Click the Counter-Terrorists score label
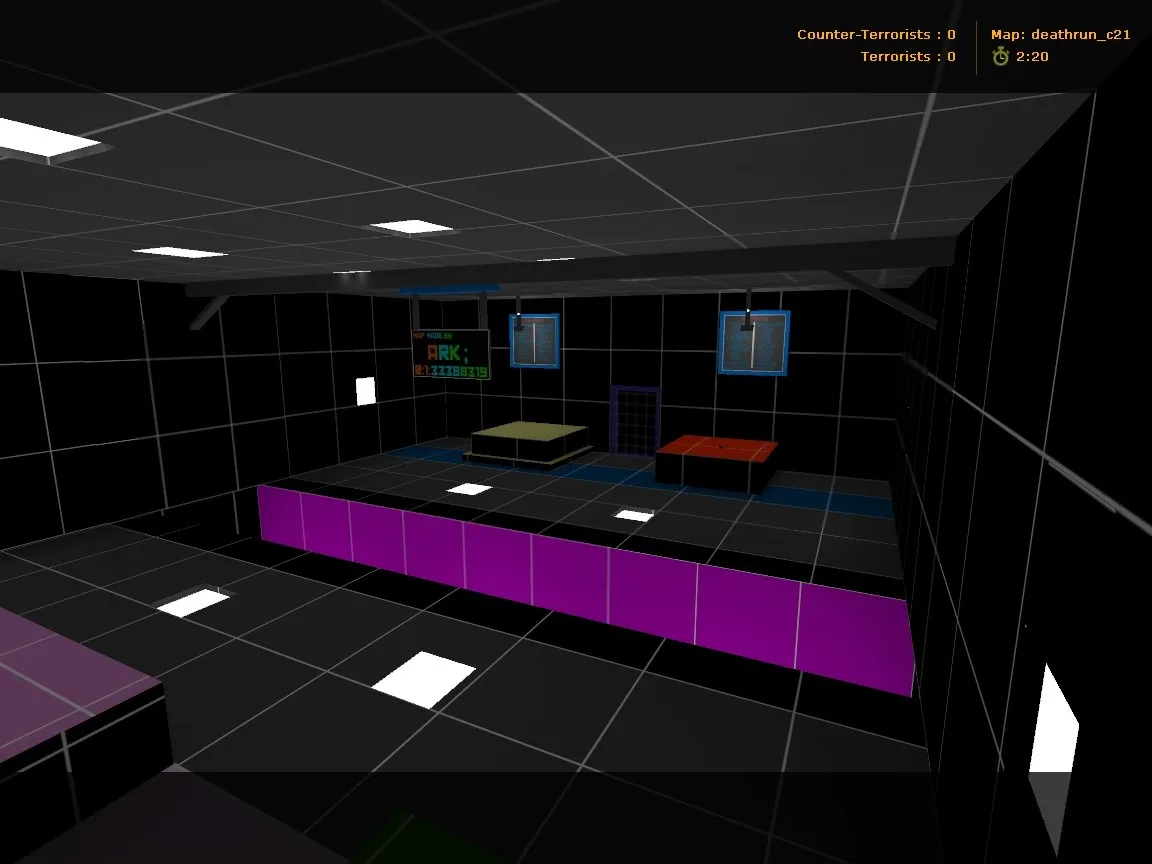Image resolution: width=1152 pixels, height=864 pixels. coord(875,34)
